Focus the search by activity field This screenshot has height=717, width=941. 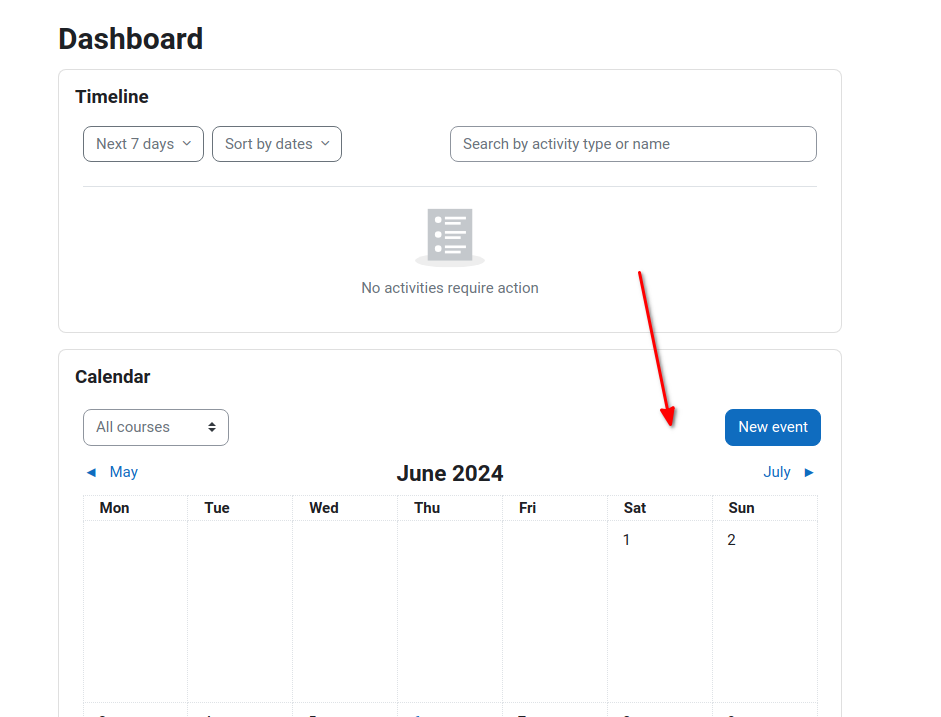coord(633,144)
